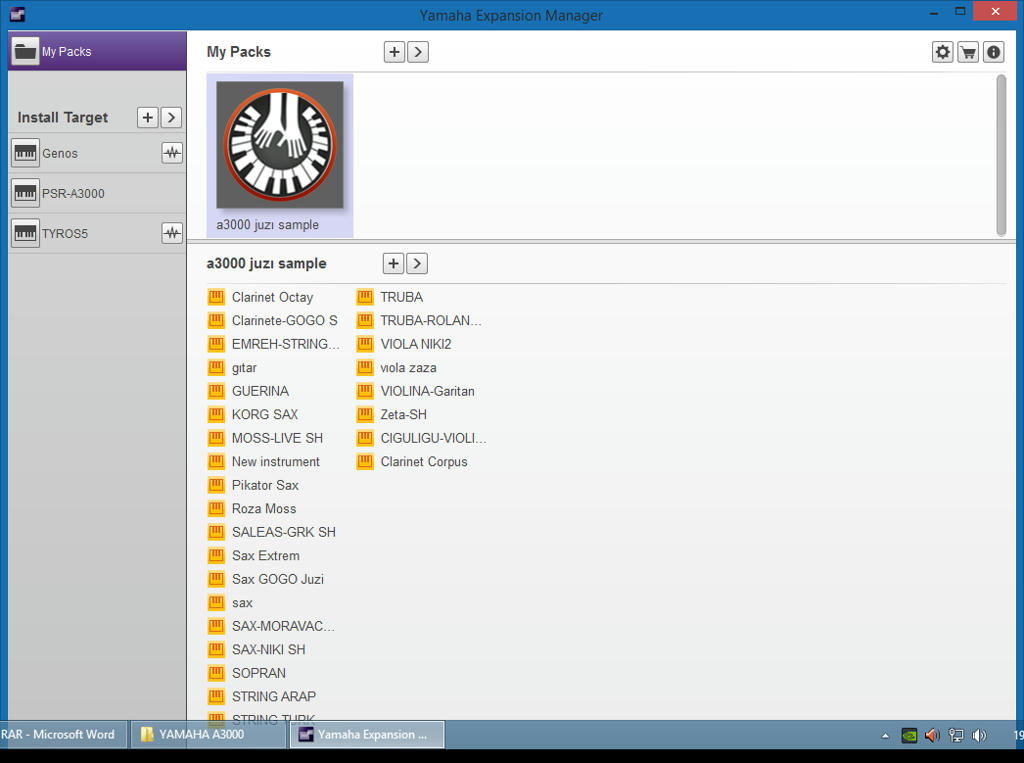Select the Sax Extrem entry
This screenshot has height=763, width=1024.
[254, 556]
